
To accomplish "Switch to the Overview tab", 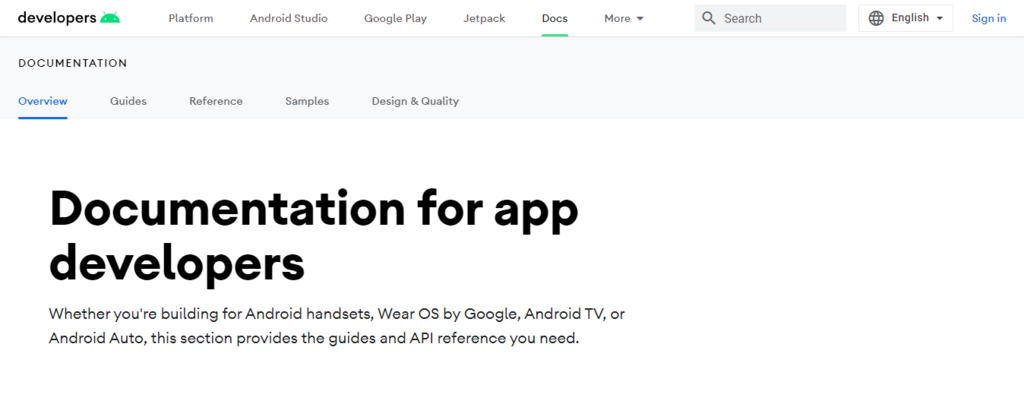I will [43, 101].
